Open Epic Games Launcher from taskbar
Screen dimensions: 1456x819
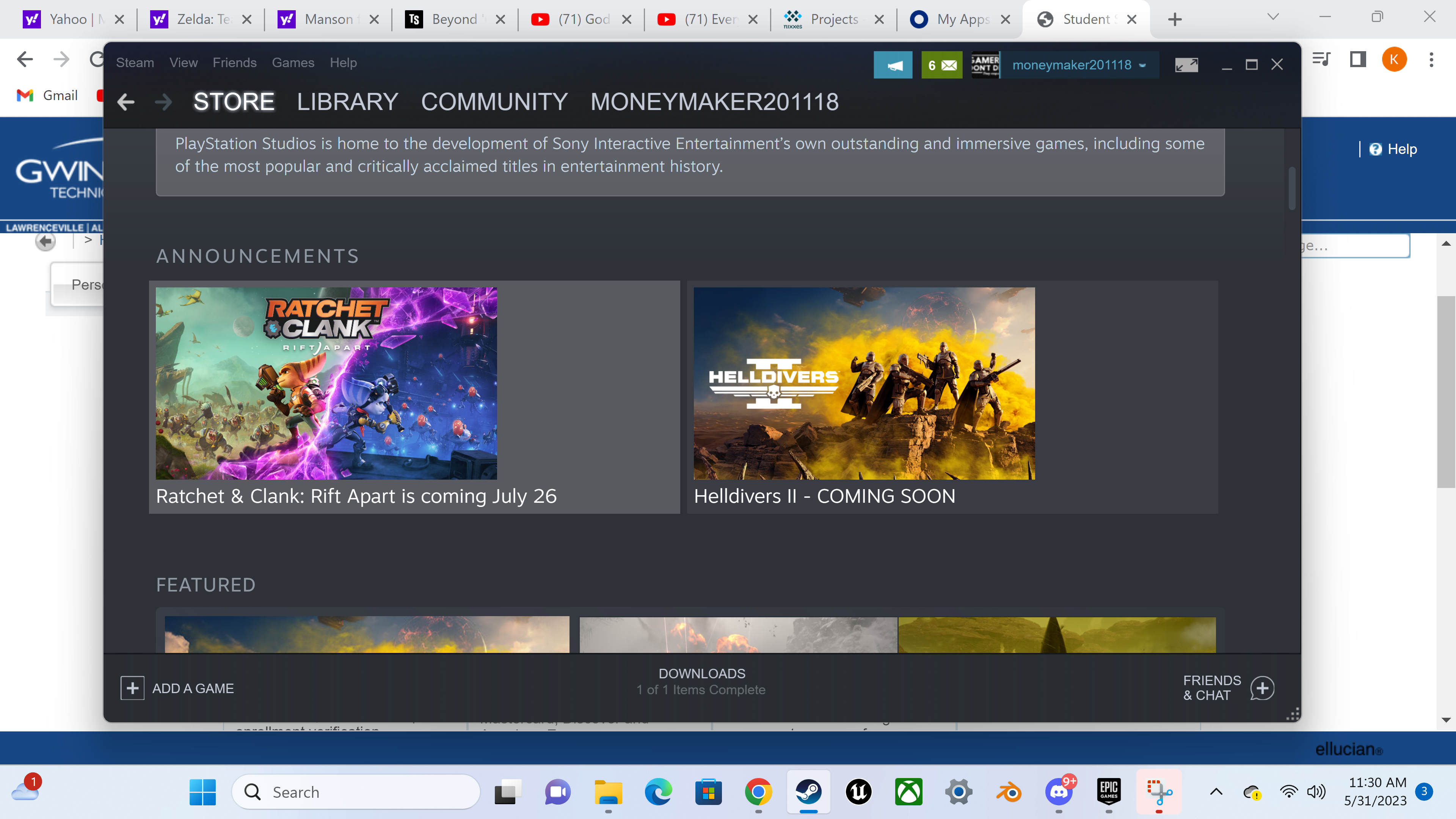(x=1109, y=792)
